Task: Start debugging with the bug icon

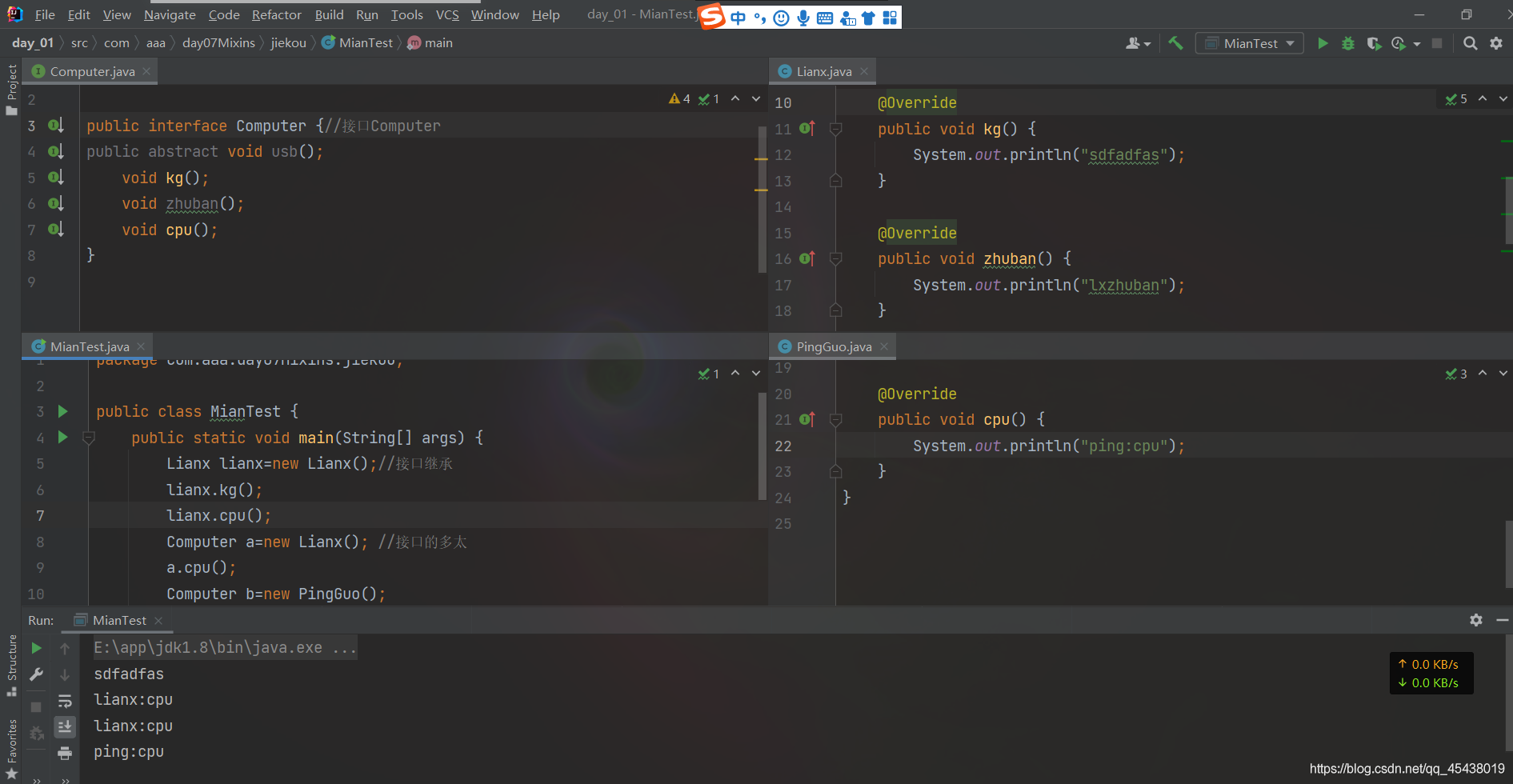Action: coord(1348,43)
